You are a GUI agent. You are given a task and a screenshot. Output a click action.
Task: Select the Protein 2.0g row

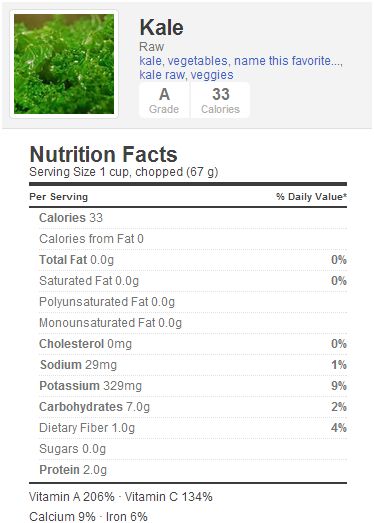pos(193,470)
